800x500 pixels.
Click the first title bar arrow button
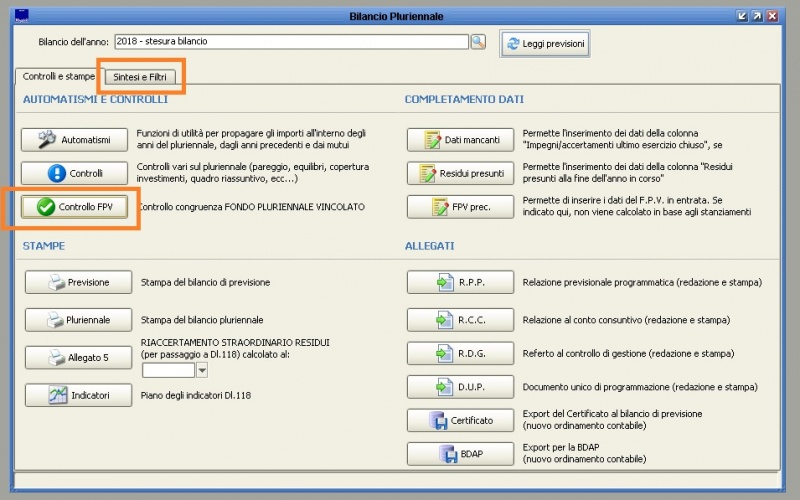click(x=742, y=16)
